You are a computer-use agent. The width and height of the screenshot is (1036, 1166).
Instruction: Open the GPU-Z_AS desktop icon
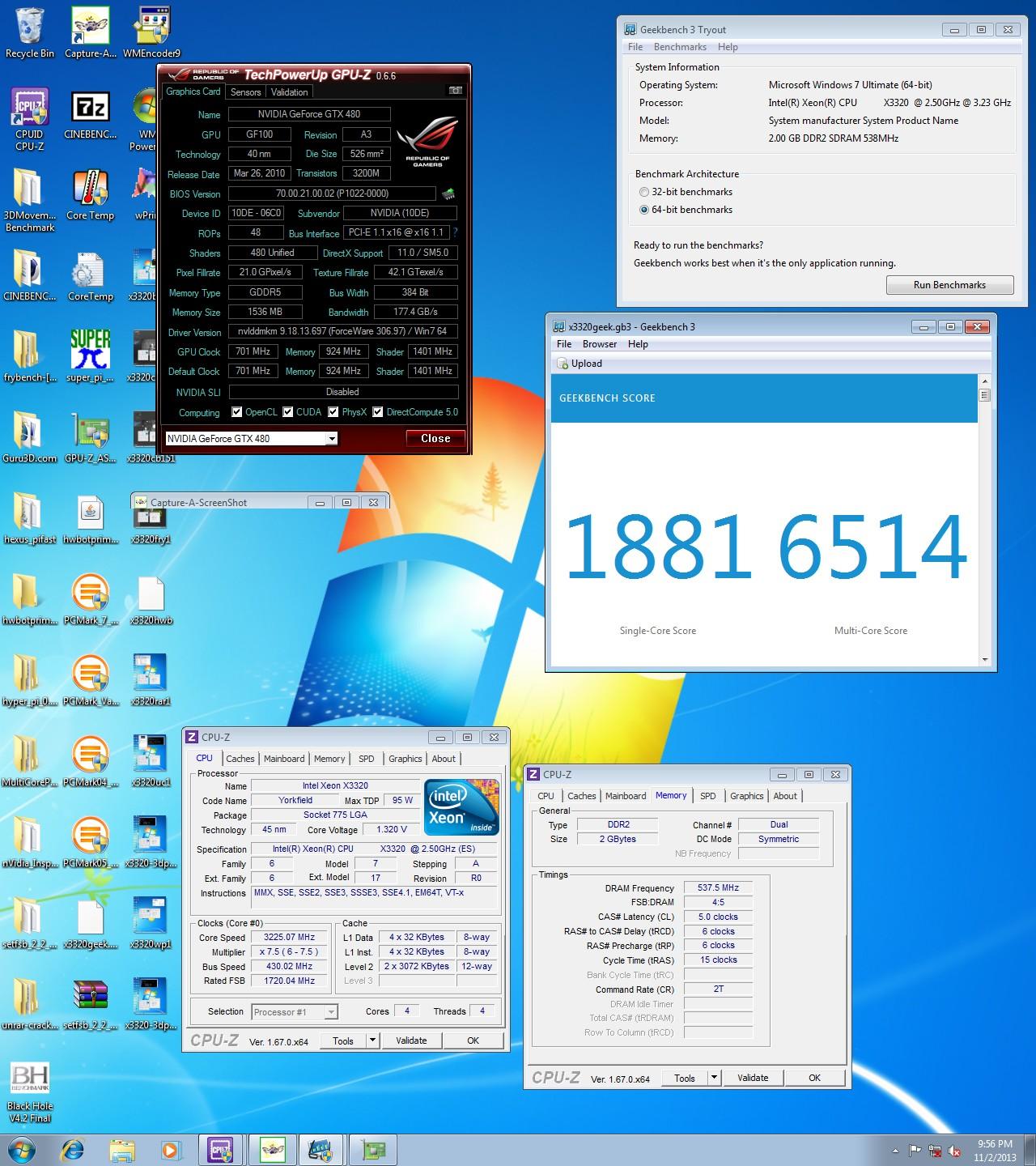(x=90, y=437)
